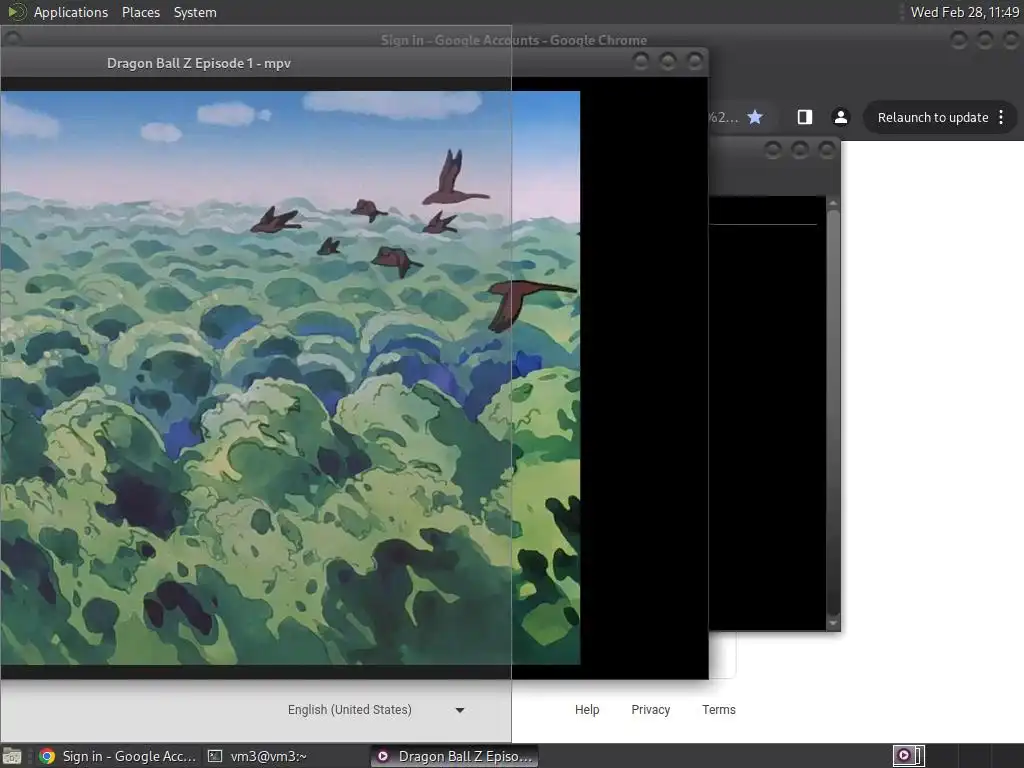The height and width of the screenshot is (768, 1024).
Task: Open the Terms link on the sign-in page
Action: pos(718,710)
